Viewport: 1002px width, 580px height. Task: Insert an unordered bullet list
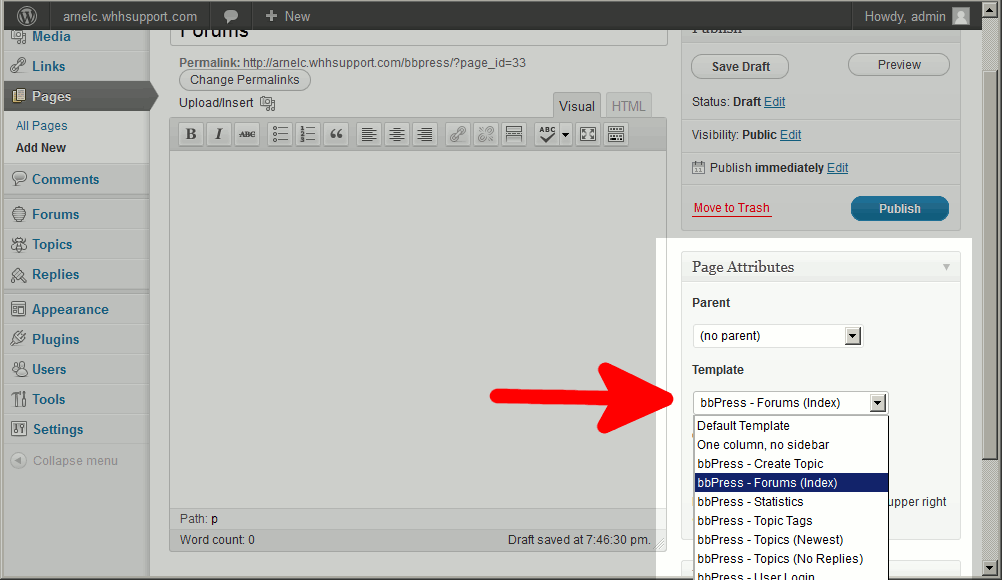click(280, 135)
